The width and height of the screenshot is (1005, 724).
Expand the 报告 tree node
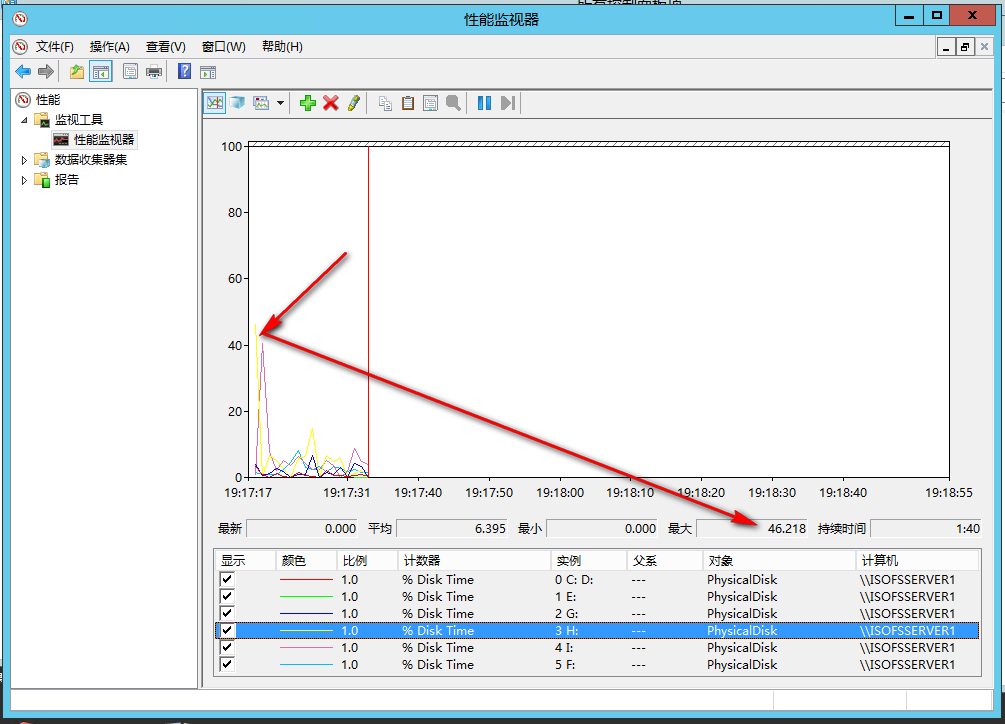[x=24, y=180]
